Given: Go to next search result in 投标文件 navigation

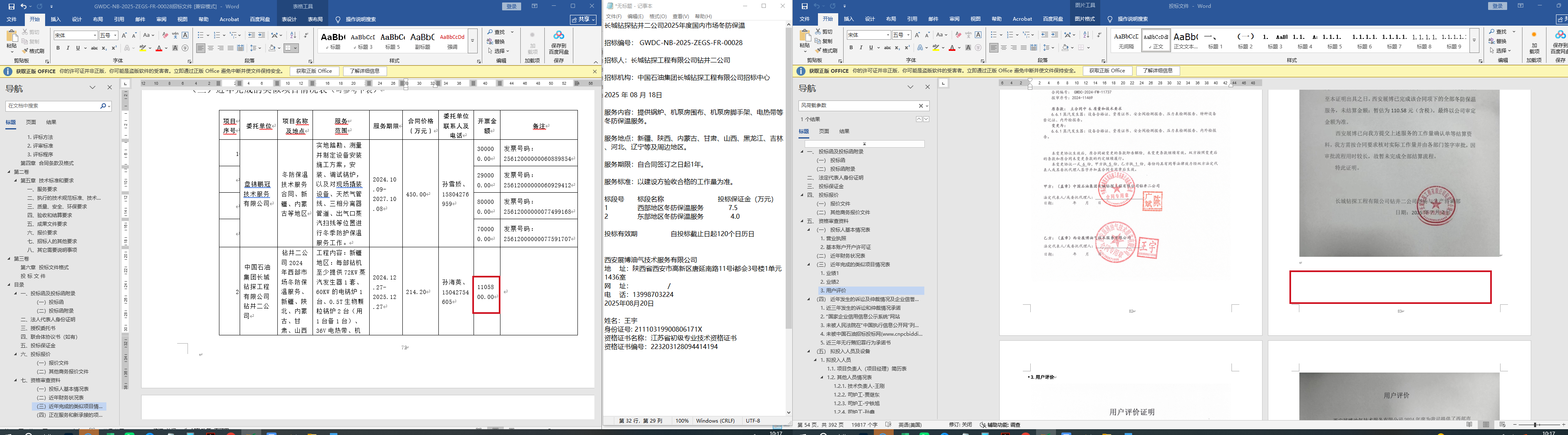Looking at the screenshot, I should pos(926,119).
